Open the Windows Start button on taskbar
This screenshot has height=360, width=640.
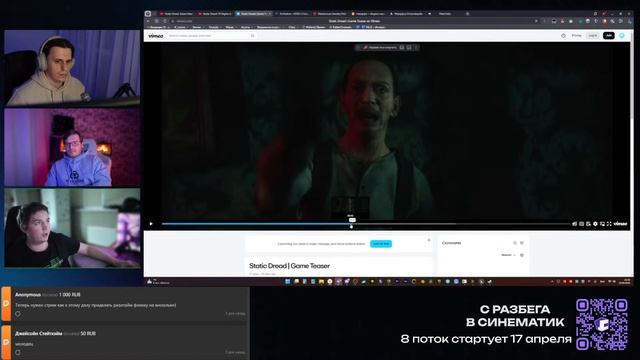tap(287, 282)
